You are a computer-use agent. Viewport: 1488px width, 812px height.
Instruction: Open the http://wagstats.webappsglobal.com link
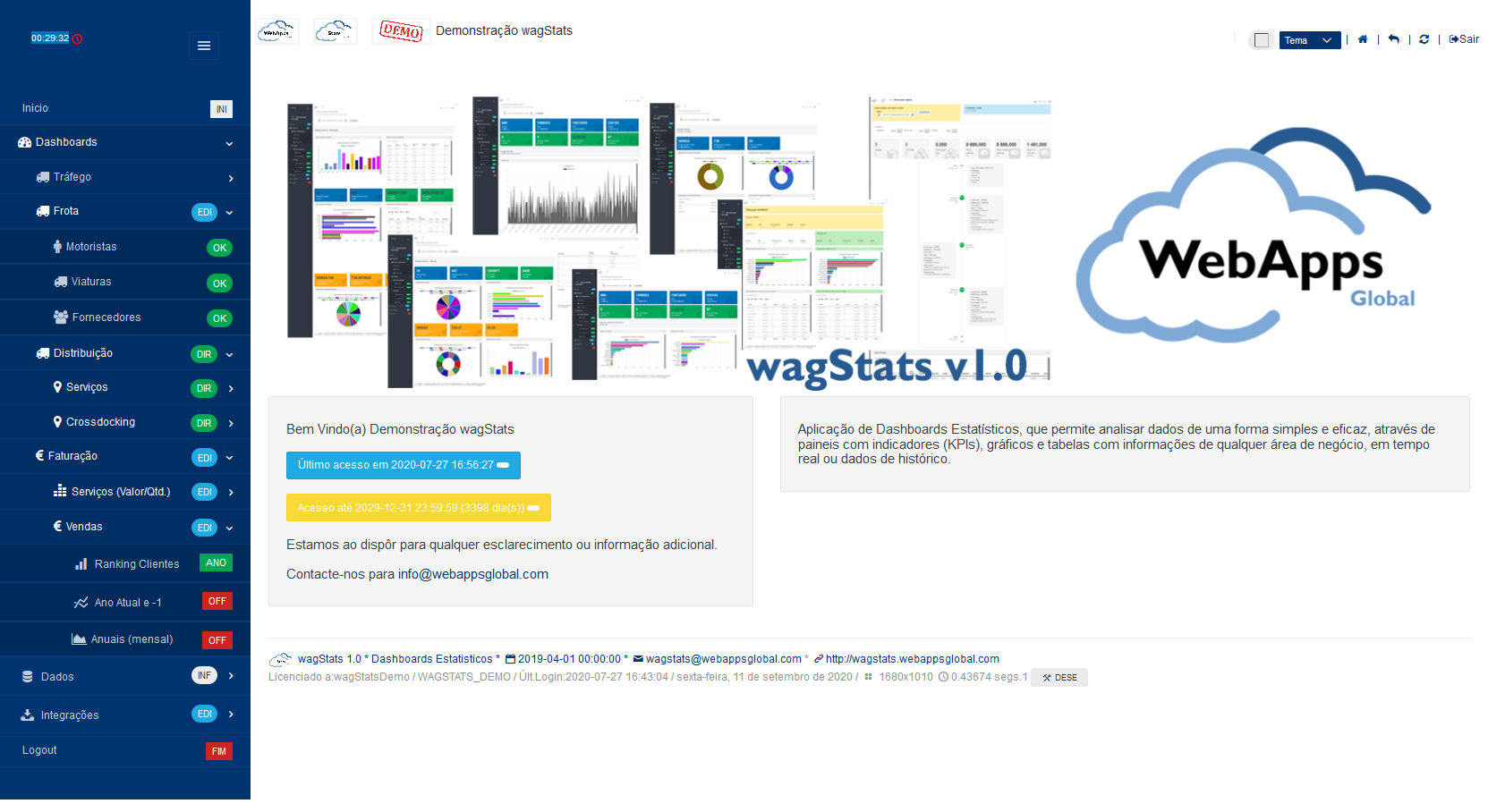[x=913, y=659]
